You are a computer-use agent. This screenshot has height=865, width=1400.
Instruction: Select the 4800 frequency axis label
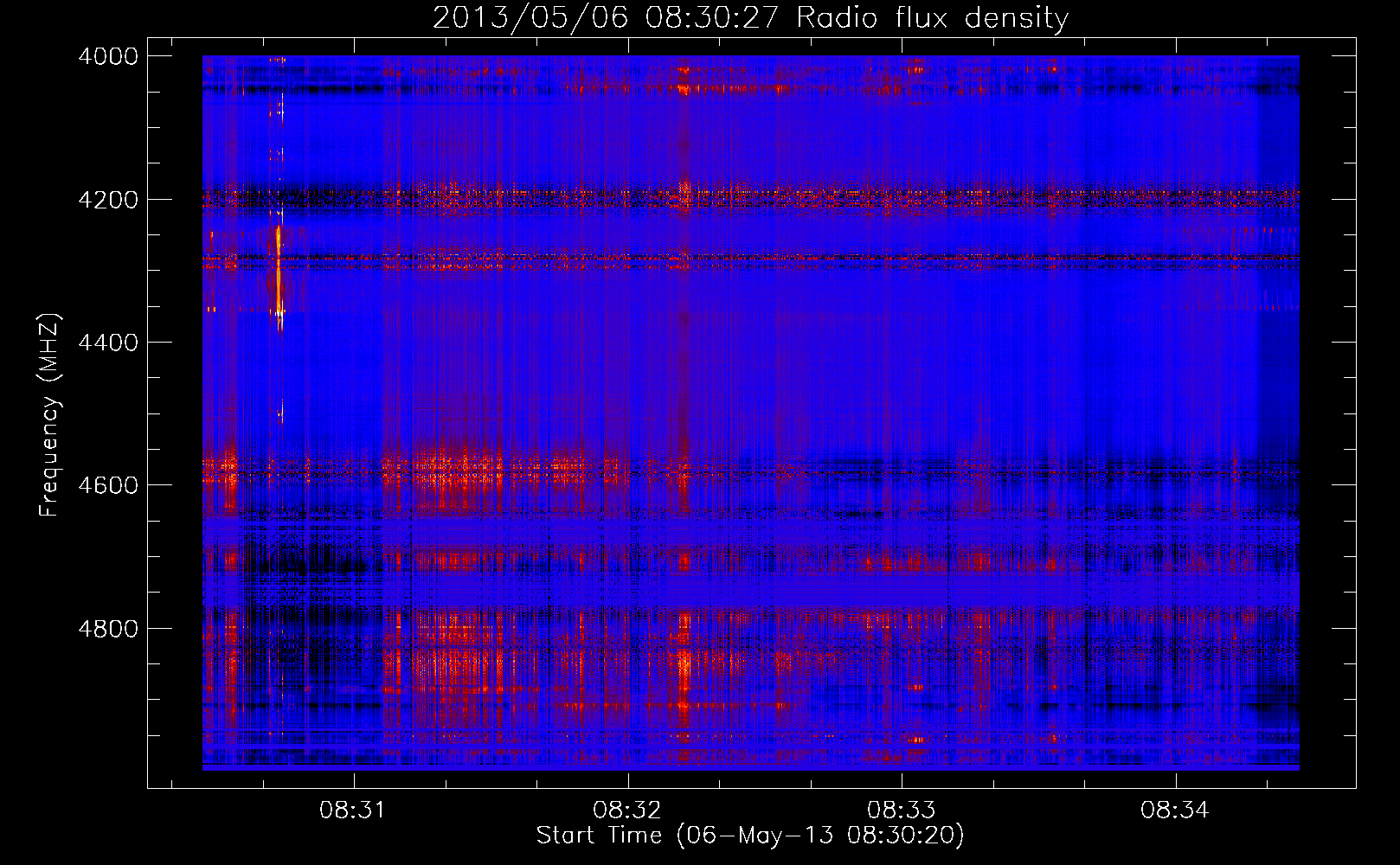click(108, 629)
